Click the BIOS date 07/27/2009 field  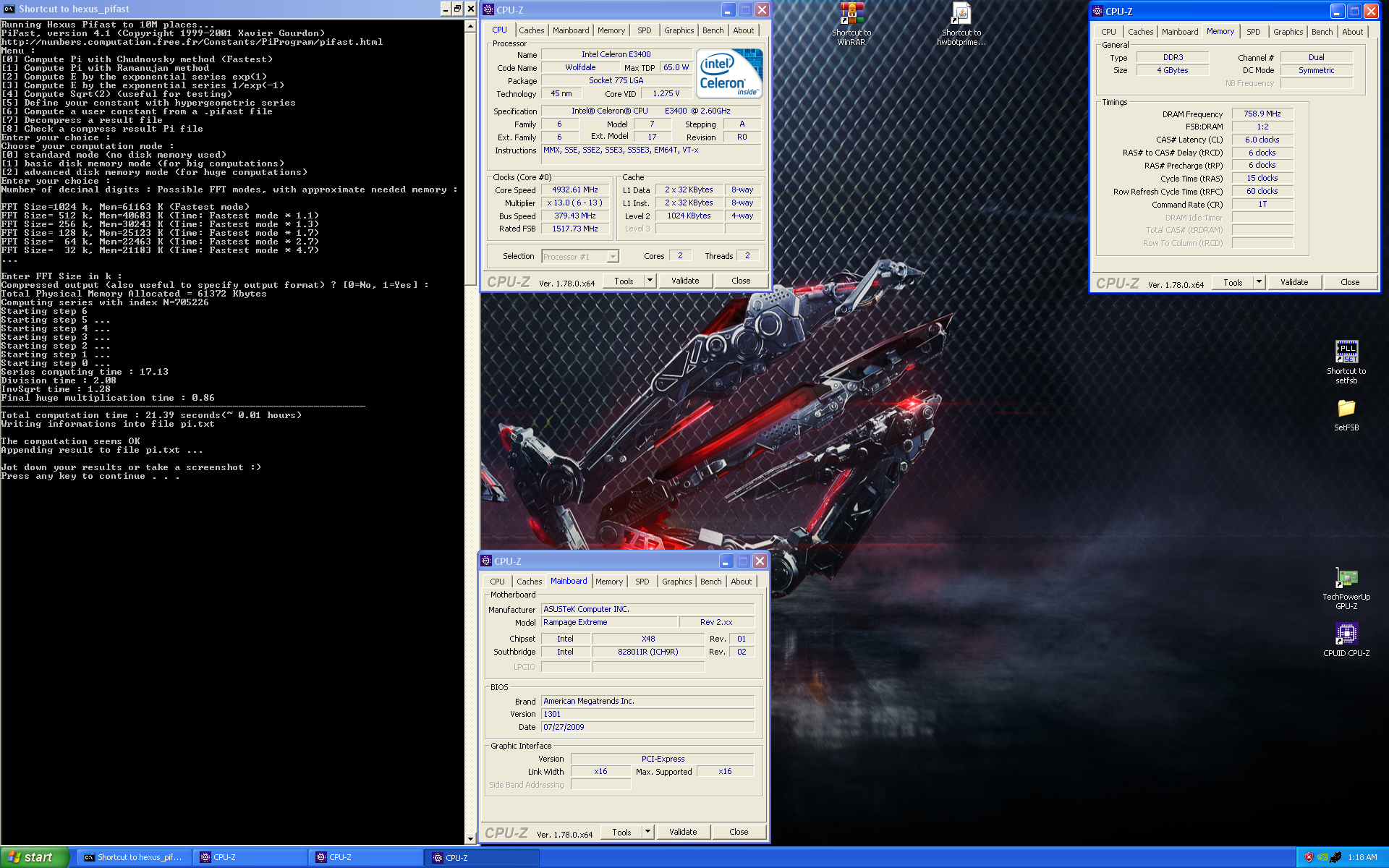648,727
